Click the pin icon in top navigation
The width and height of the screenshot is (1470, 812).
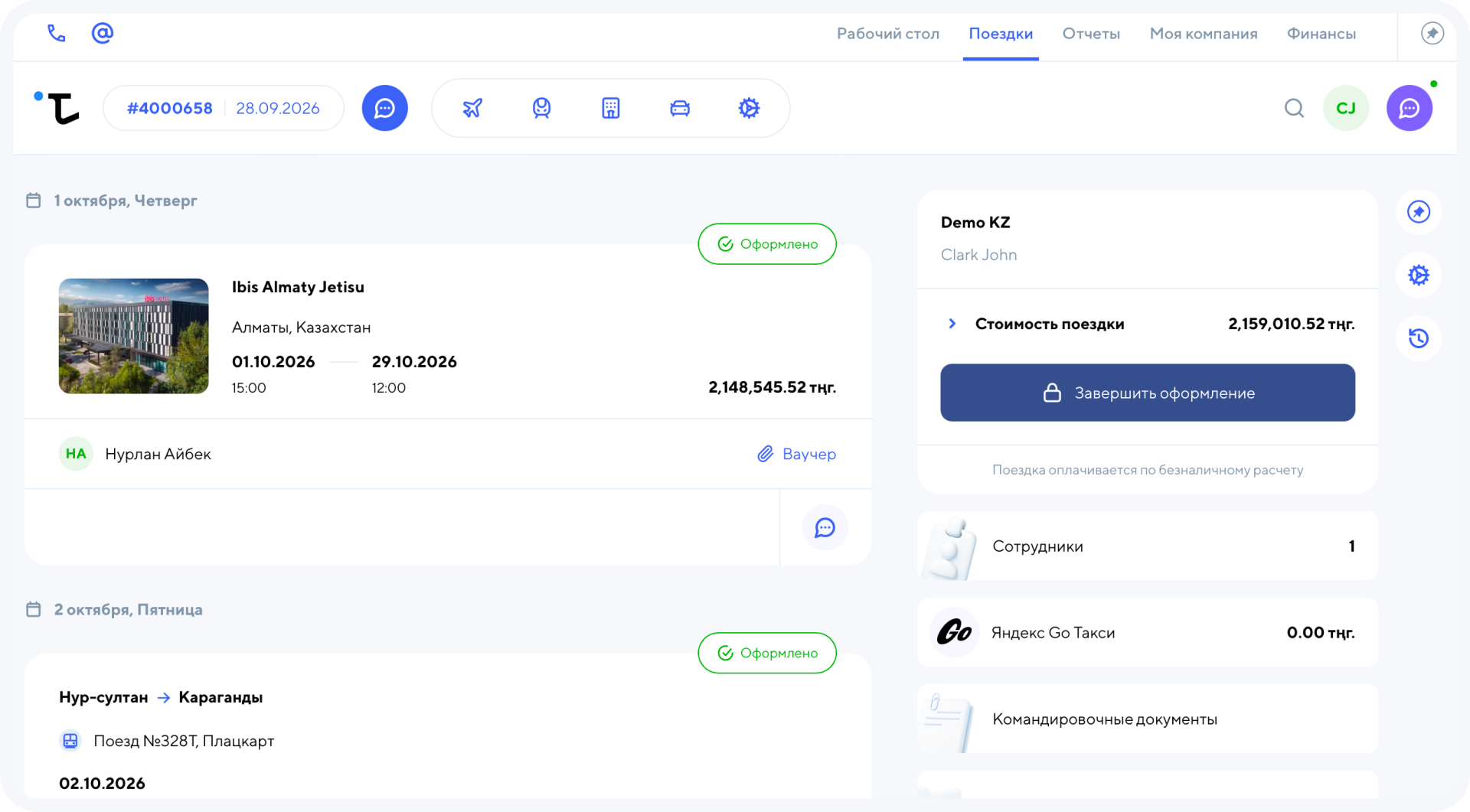tap(1432, 34)
